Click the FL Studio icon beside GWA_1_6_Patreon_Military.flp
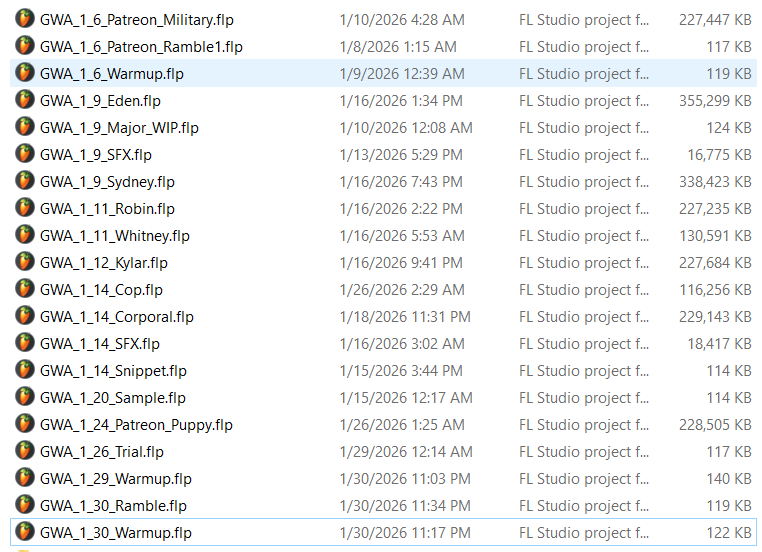The width and height of the screenshot is (762, 552). point(25,19)
